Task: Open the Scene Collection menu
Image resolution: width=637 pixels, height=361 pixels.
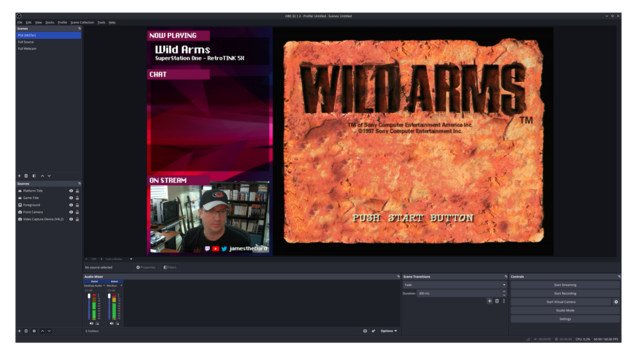Action: click(82, 22)
